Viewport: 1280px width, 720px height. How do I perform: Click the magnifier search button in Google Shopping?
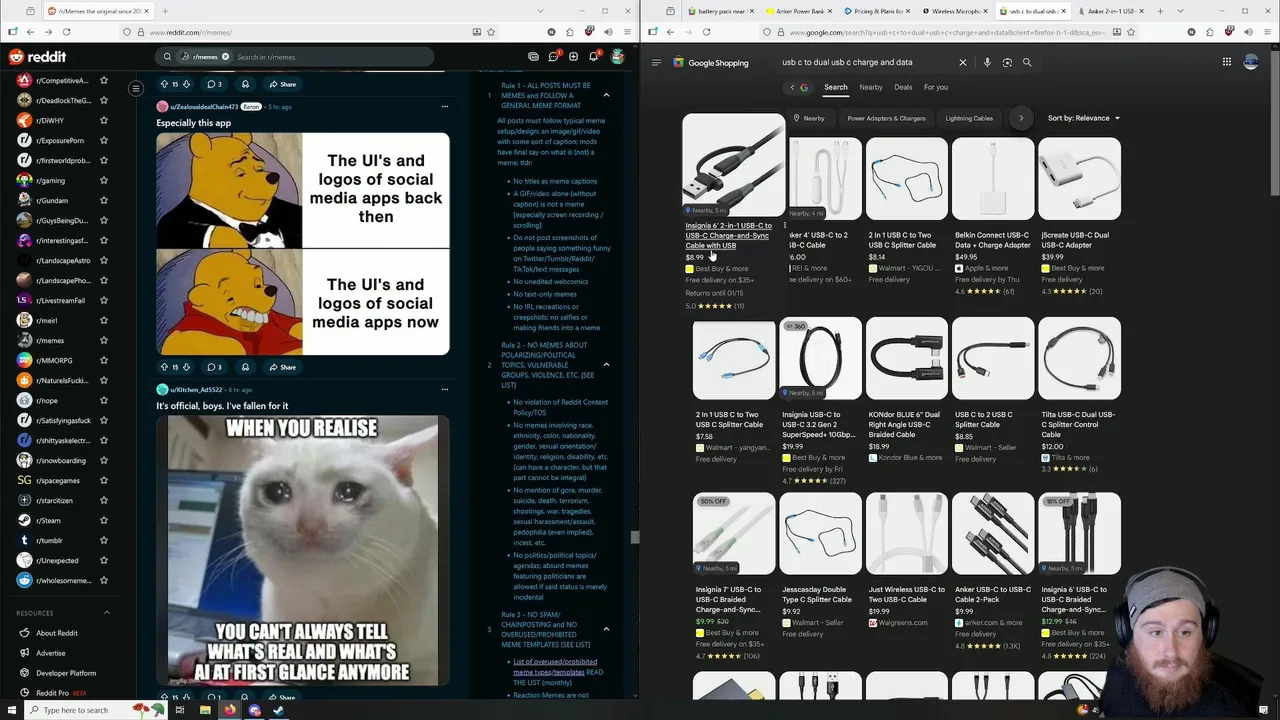click(1027, 62)
